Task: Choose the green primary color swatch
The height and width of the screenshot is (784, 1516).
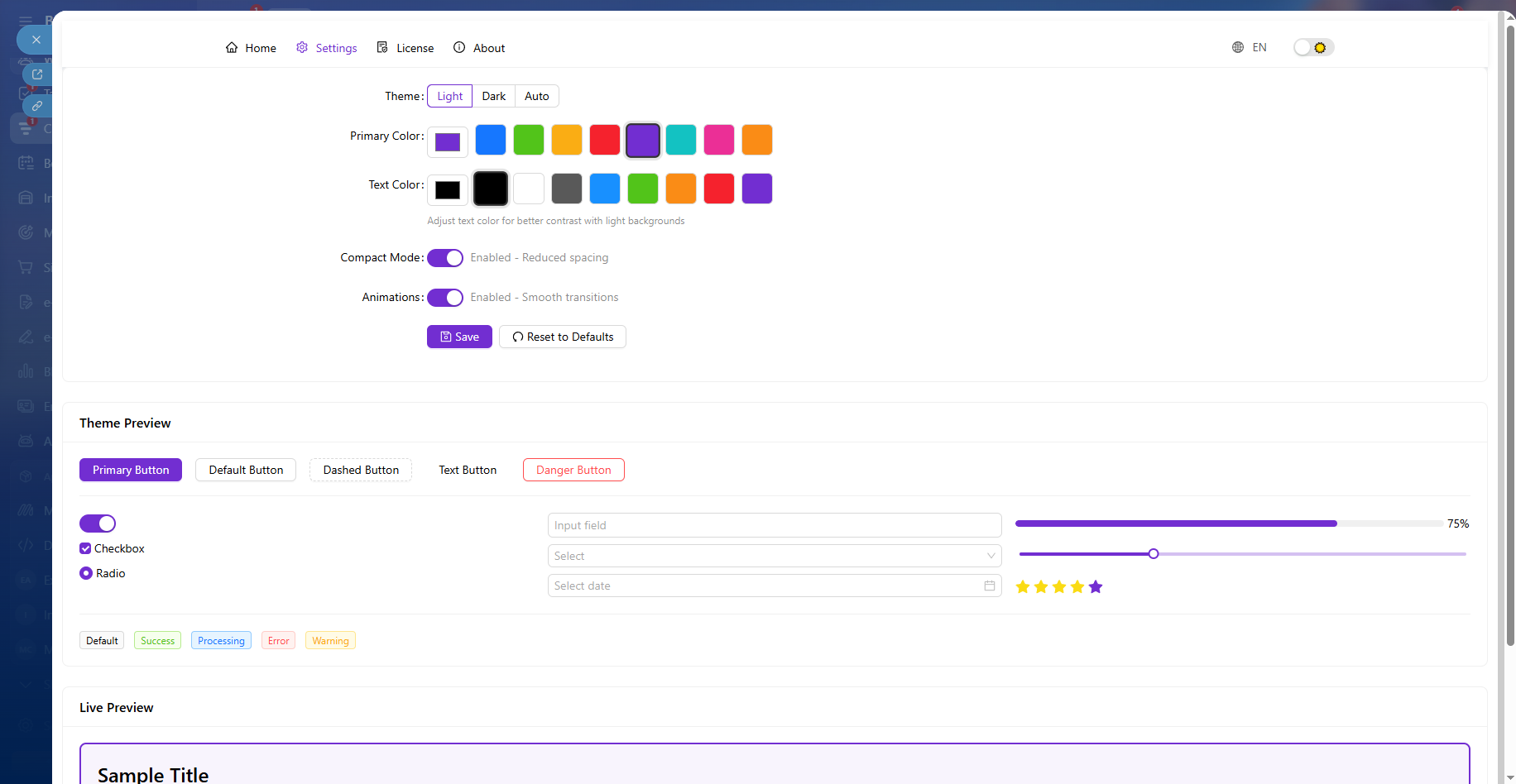Action: click(x=529, y=140)
